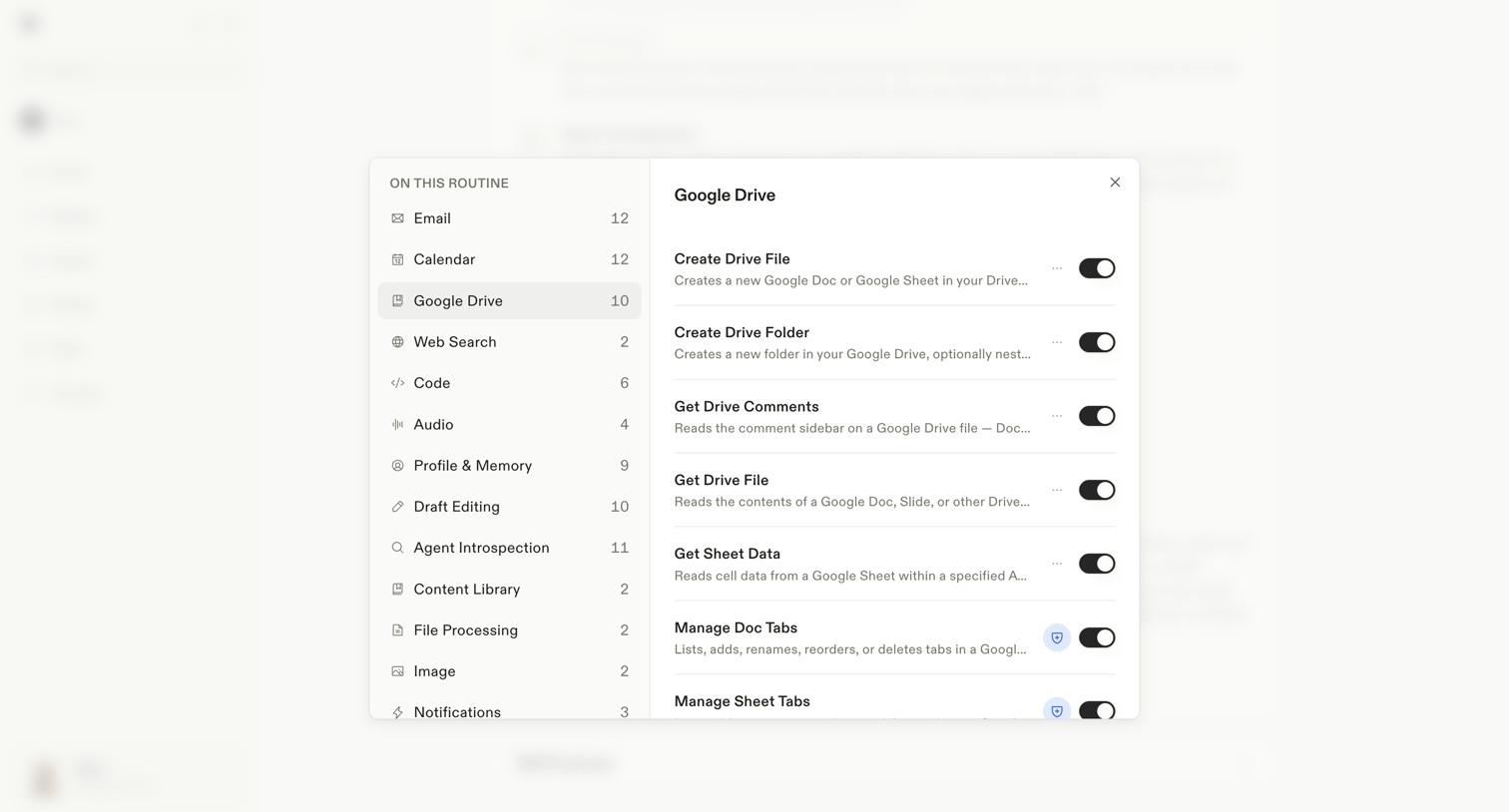Screen dimensions: 1509x812
Task: Click the File Processing document icon
Action: tap(397, 630)
